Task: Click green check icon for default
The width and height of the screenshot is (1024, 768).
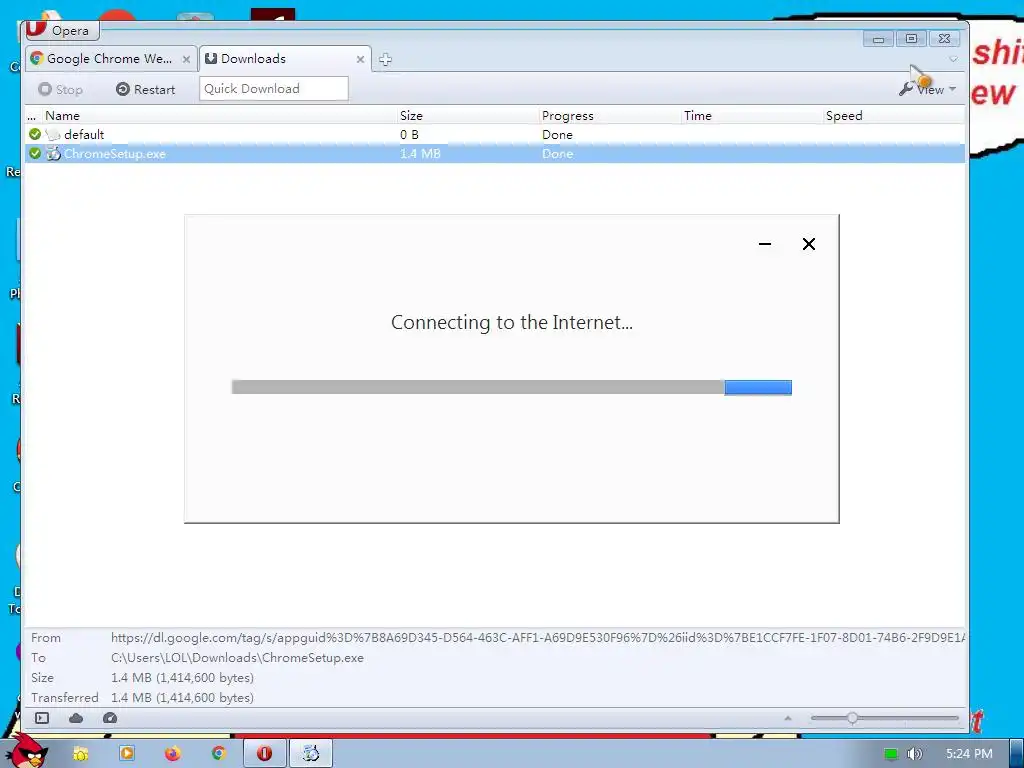Action: pos(35,134)
